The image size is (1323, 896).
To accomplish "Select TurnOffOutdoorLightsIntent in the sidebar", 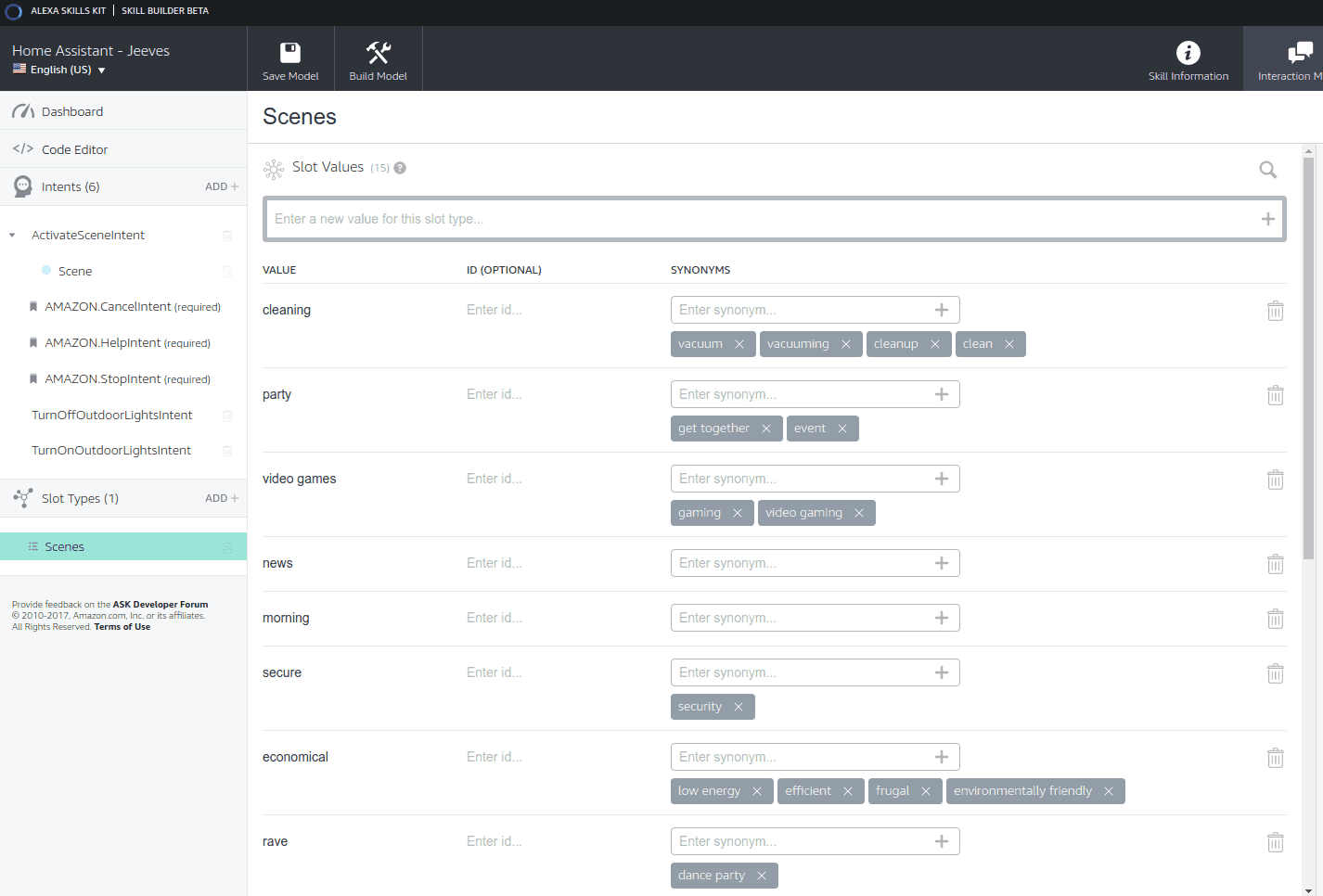I will point(112,415).
